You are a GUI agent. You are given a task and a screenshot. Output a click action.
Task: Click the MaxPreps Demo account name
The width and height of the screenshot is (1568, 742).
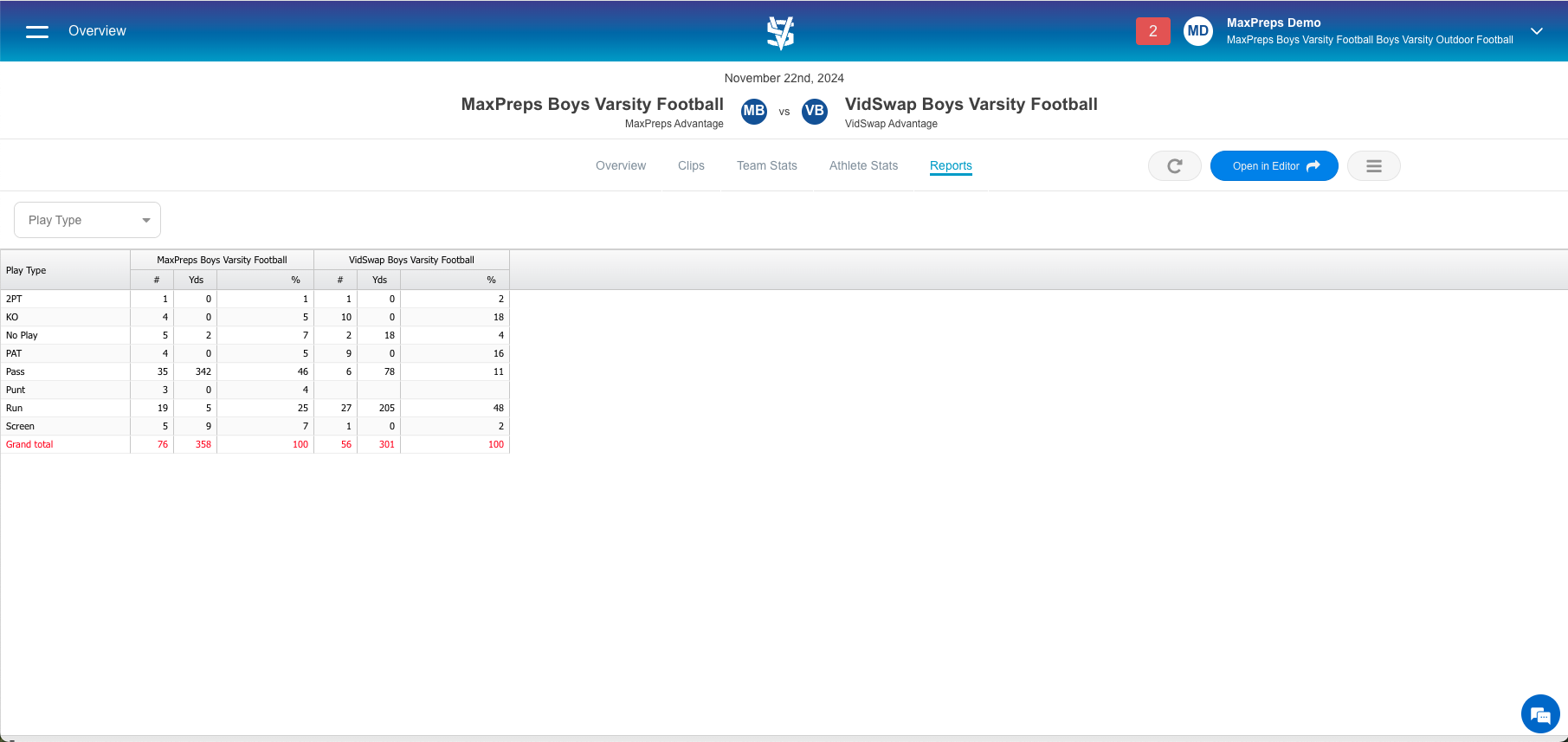[1274, 23]
